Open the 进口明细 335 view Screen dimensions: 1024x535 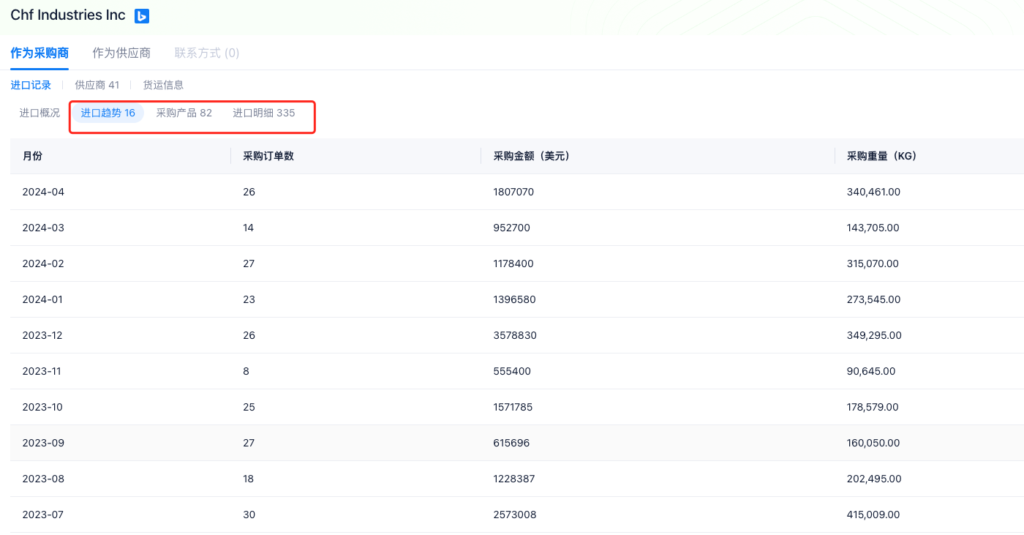coord(264,113)
